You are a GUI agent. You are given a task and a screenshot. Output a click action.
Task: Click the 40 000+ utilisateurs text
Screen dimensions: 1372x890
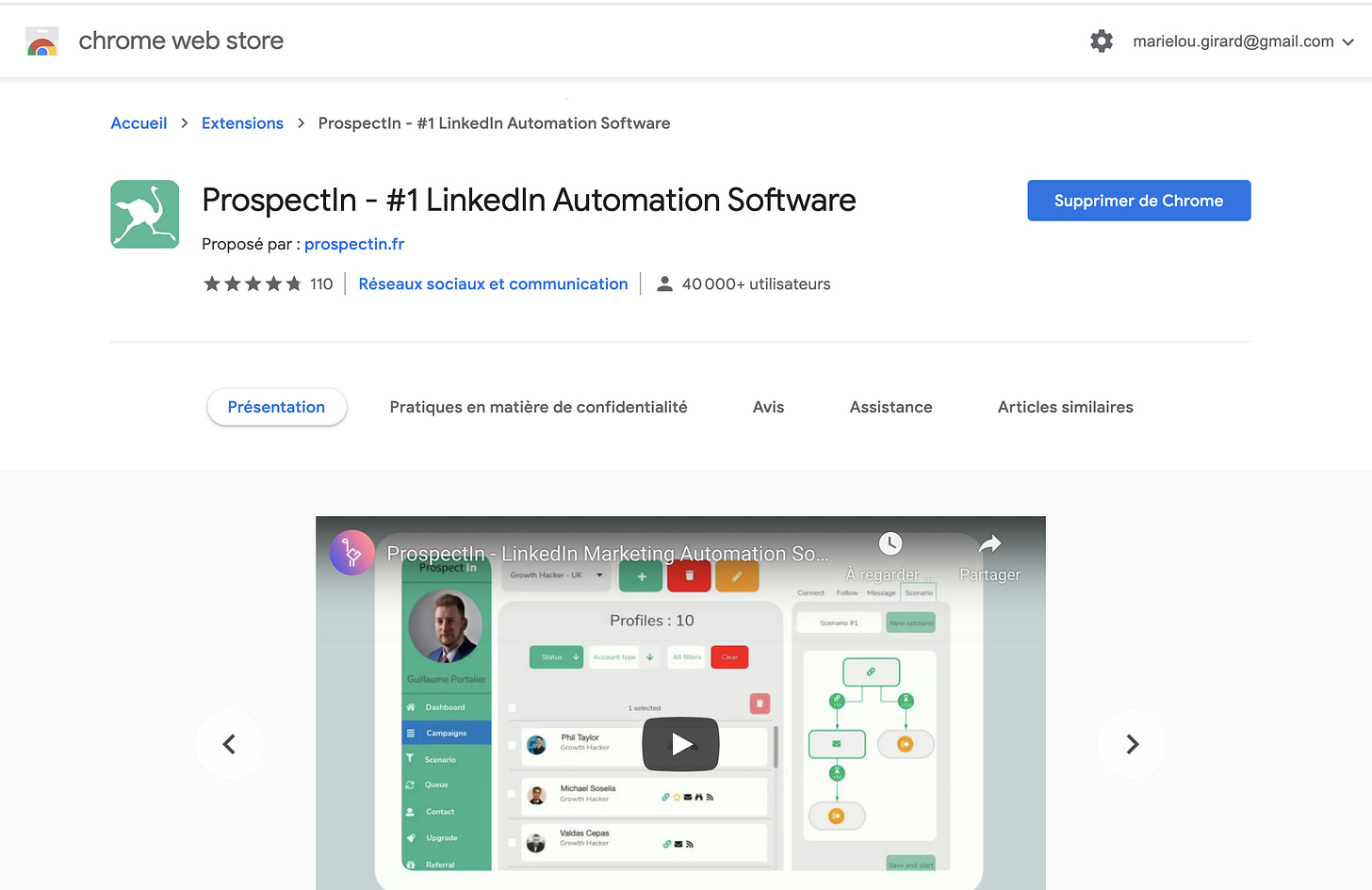pyautogui.click(x=756, y=283)
